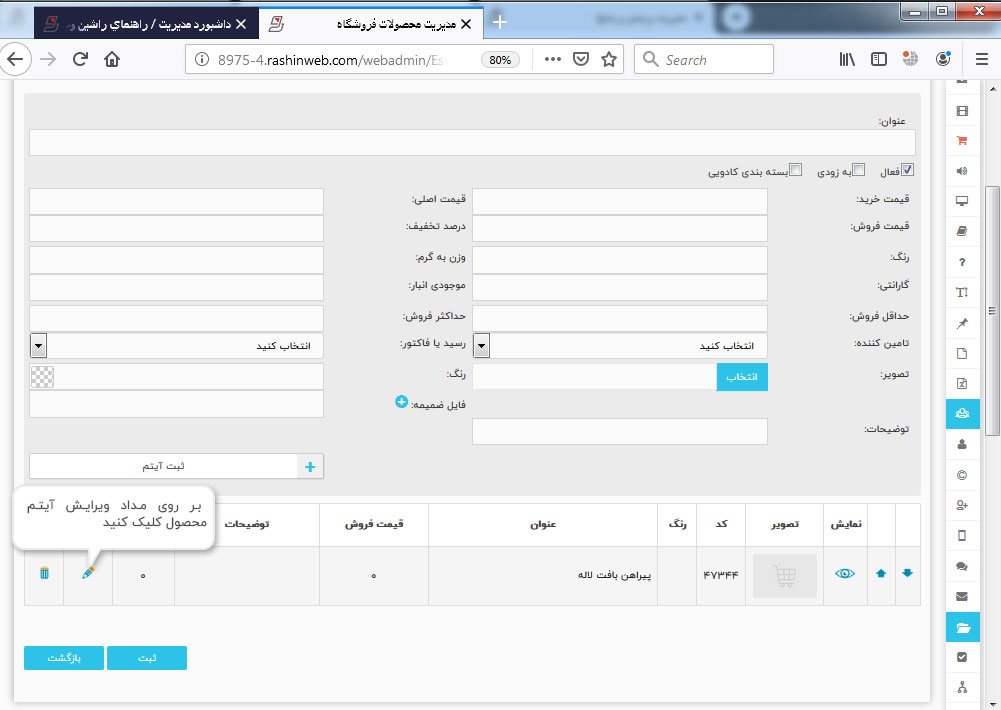The width and height of the screenshot is (1001, 710).
Task: Save page to Pocket
Action: (x=580, y=59)
